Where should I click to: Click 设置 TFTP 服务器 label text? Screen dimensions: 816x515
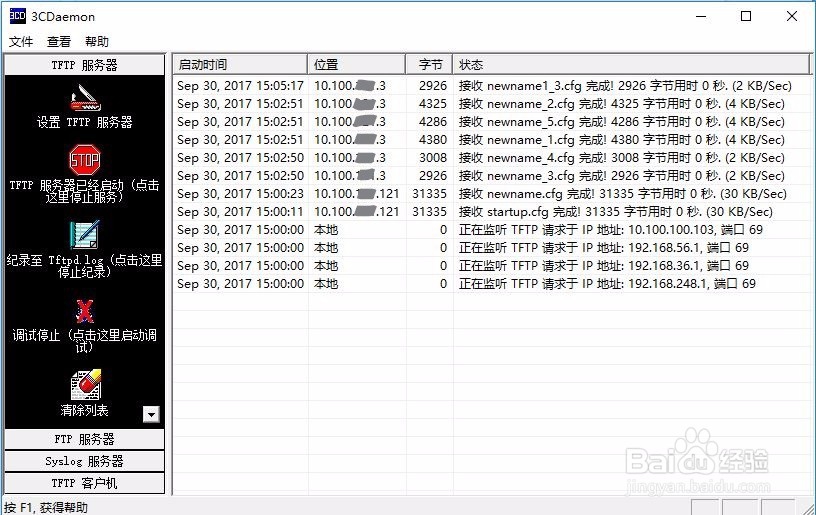[x=84, y=122]
